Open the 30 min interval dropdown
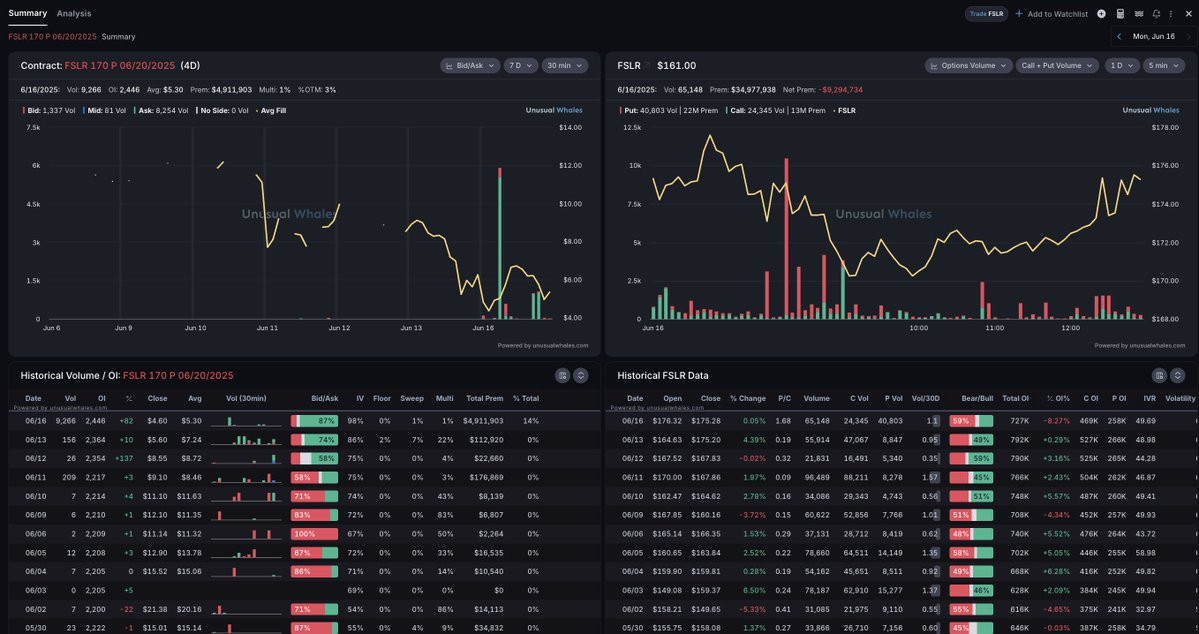This screenshot has height=634, width=1199. pos(565,66)
